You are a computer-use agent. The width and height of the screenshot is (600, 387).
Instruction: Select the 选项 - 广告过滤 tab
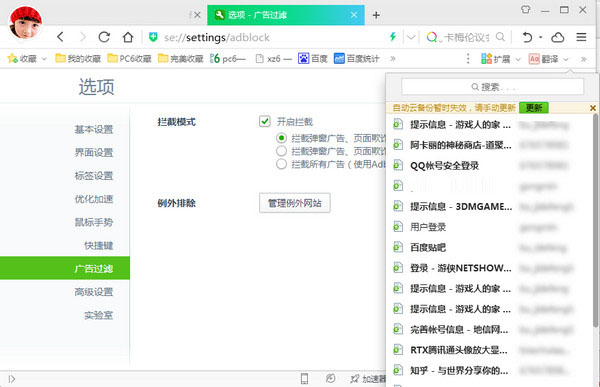click(285, 15)
